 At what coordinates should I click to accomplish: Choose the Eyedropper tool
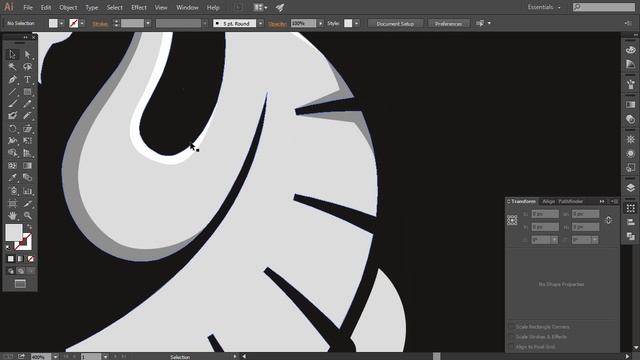(x=12, y=178)
